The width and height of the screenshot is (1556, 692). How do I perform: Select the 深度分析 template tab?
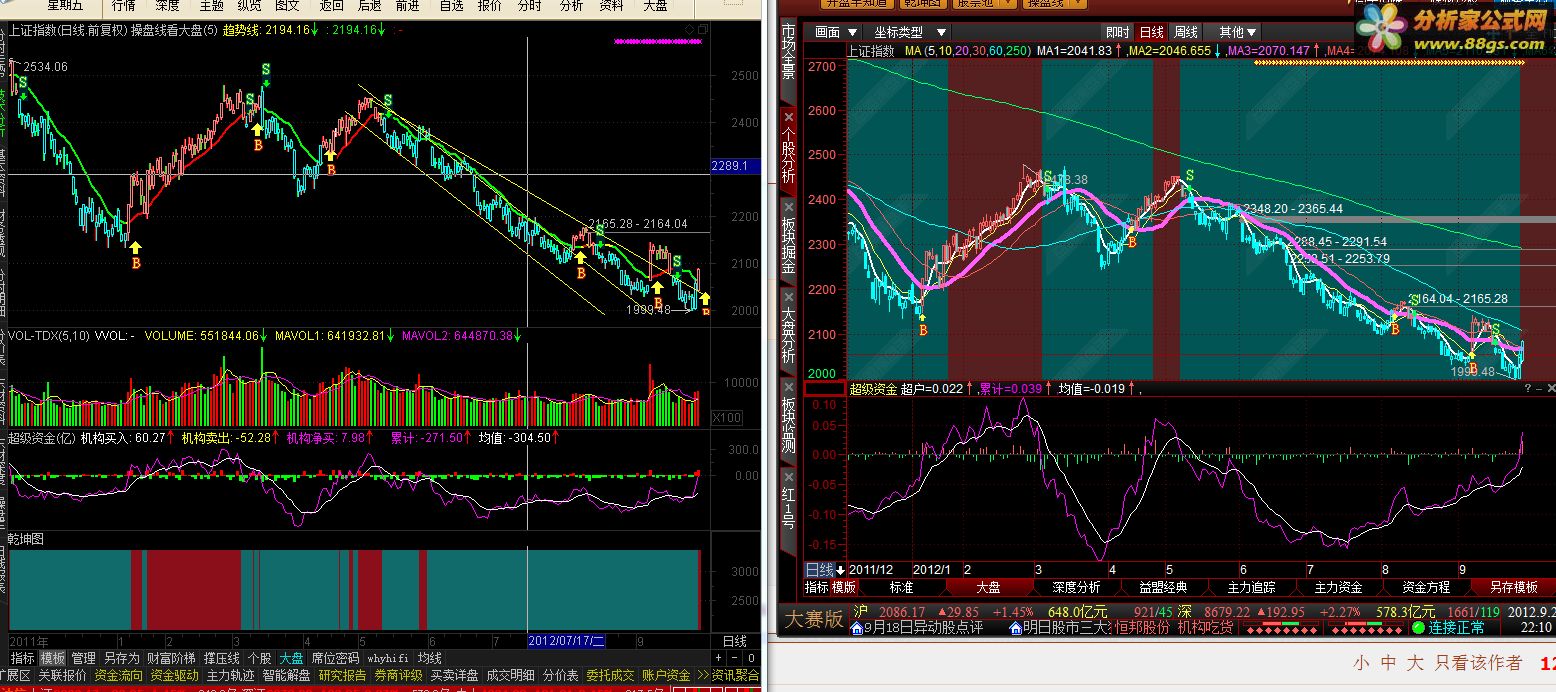point(1076,587)
